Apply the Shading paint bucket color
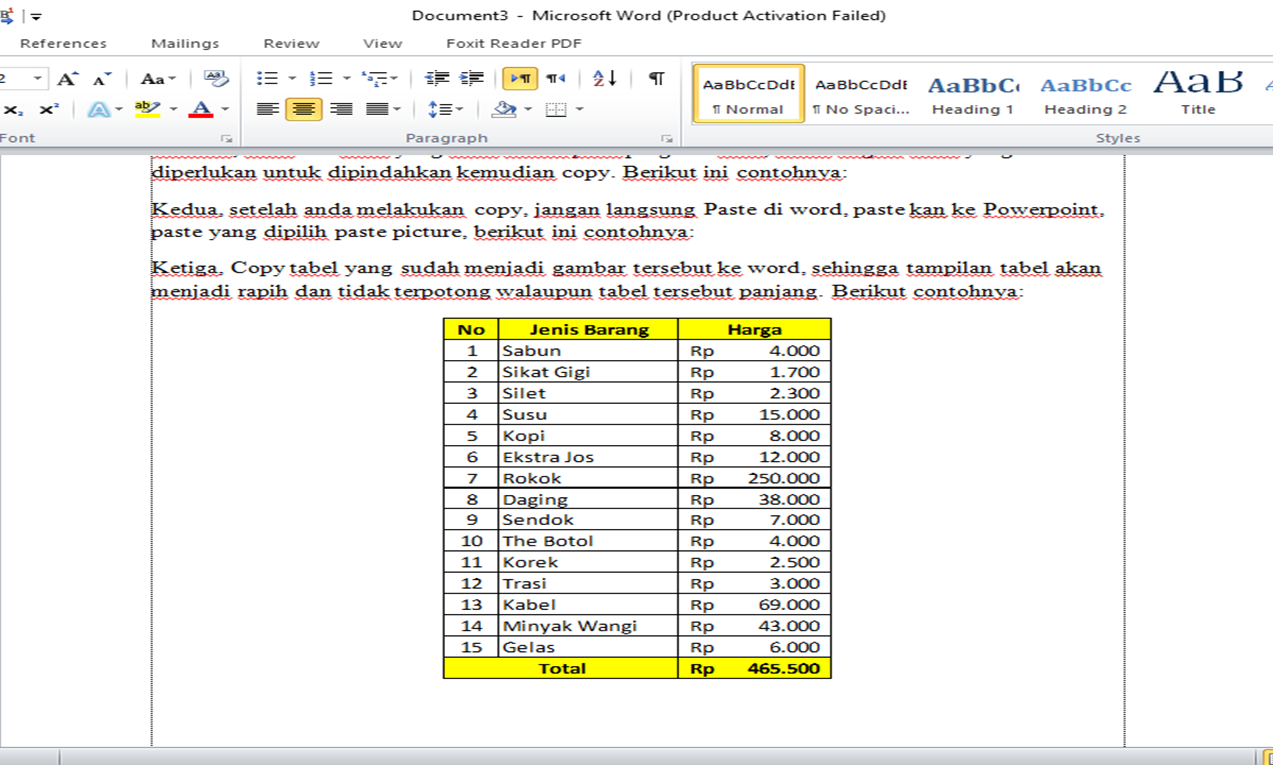 [505, 109]
